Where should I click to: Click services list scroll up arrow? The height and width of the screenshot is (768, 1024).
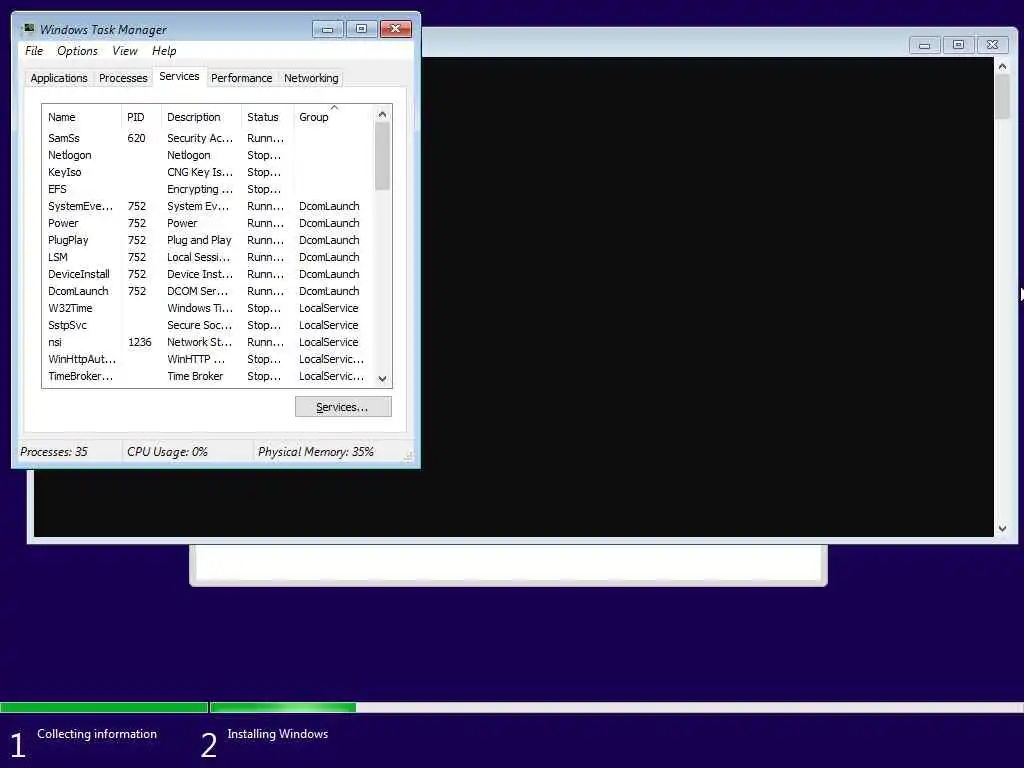click(383, 114)
